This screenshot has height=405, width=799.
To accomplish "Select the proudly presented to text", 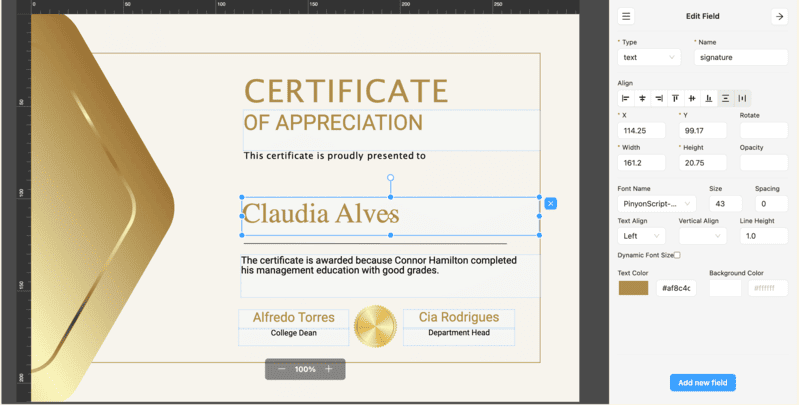I will pos(334,156).
